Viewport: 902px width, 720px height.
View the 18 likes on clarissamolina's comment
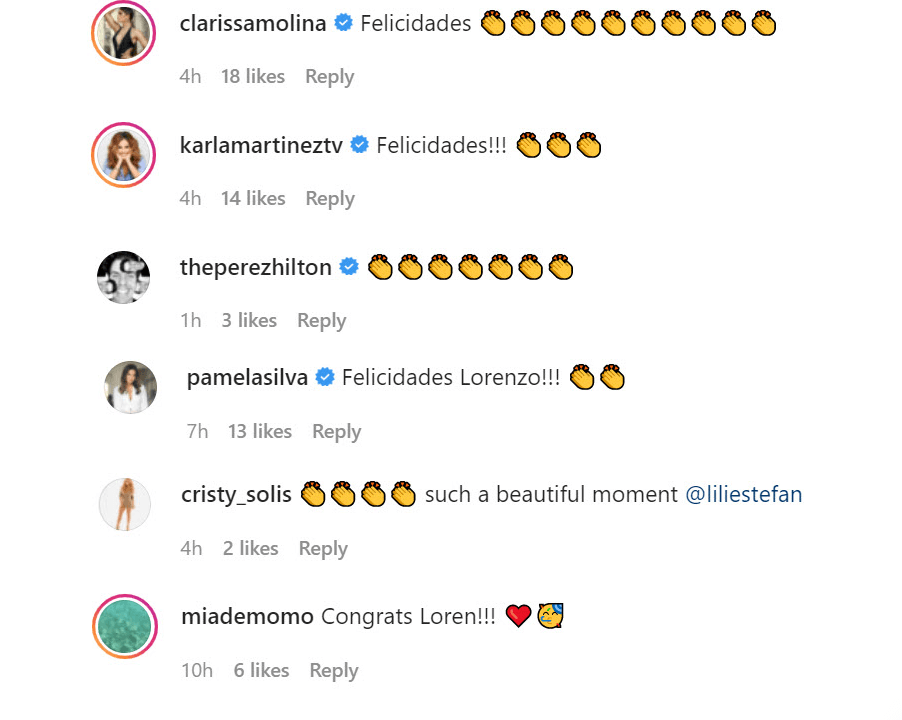252,76
